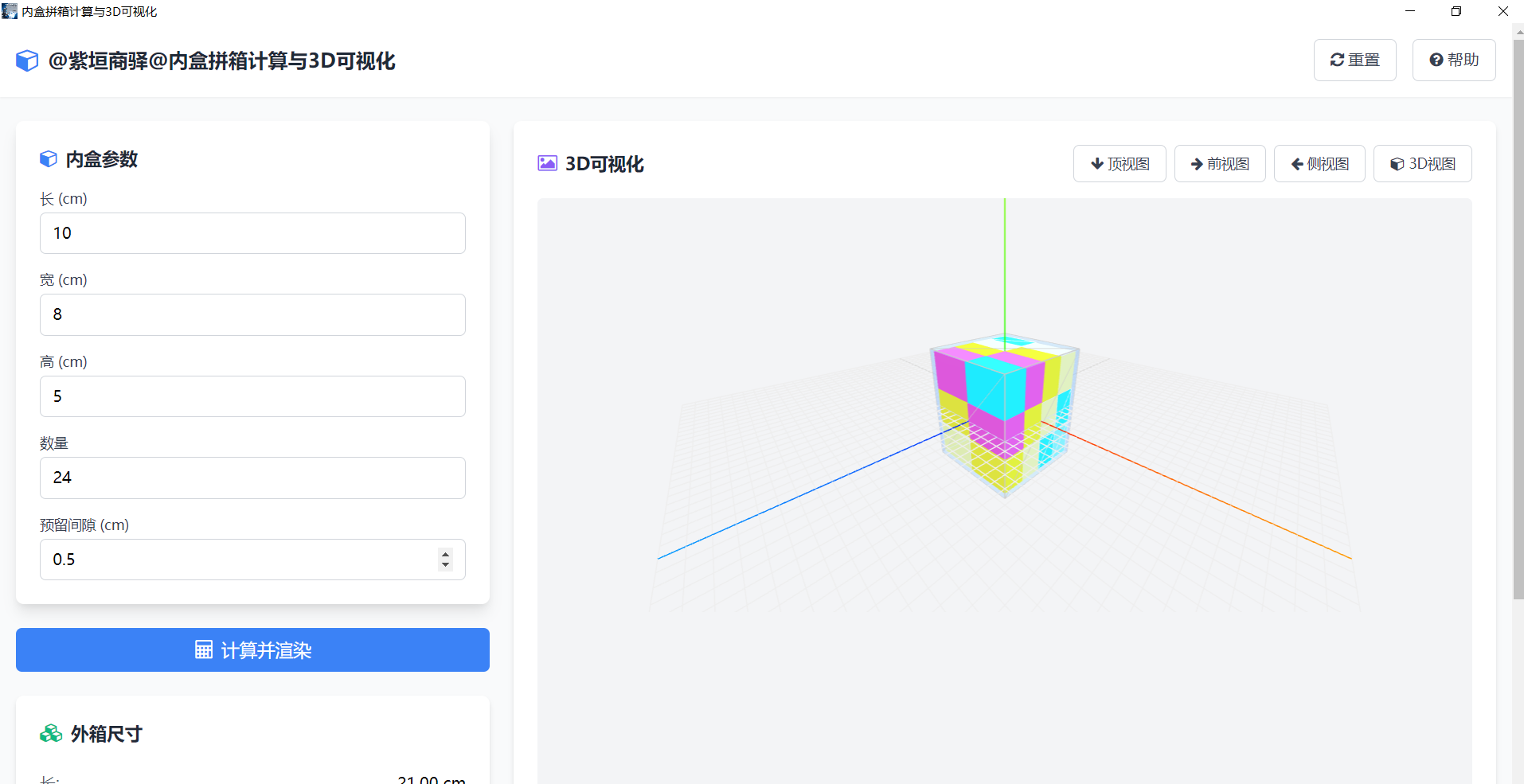Click the app icon in the title bar
Viewport: 1524px width, 784px height.
pyautogui.click(x=10, y=11)
